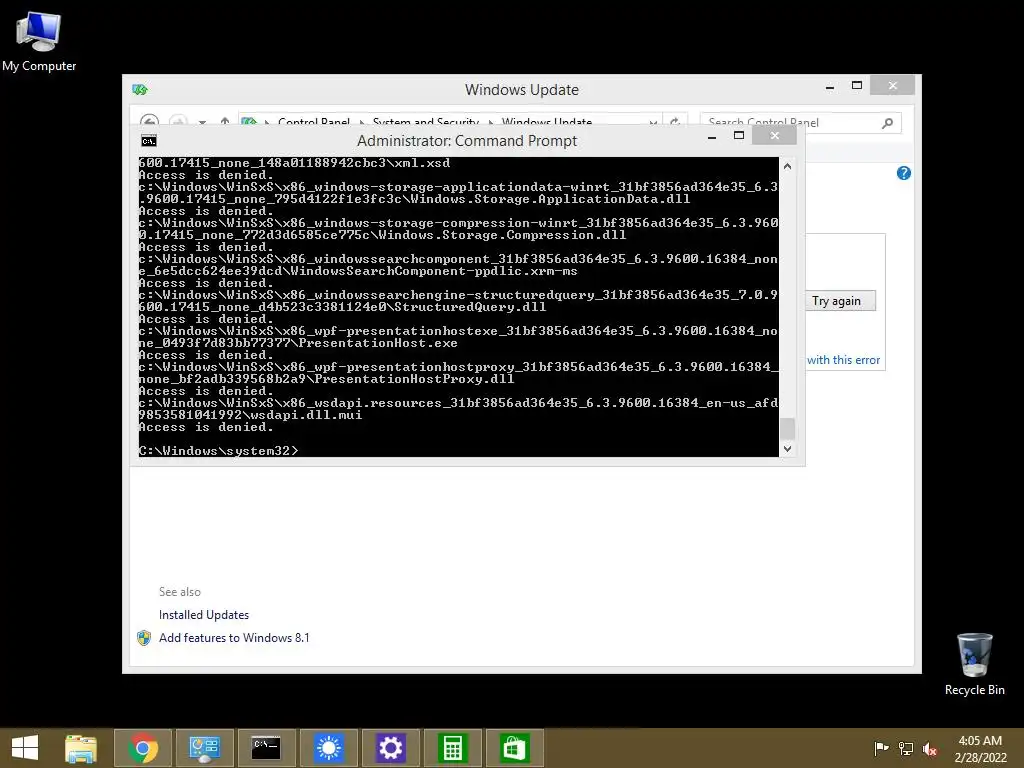Image resolution: width=1024 pixels, height=768 pixels.
Task: Click Command Prompt scrollbar thumb
Action: (x=788, y=429)
